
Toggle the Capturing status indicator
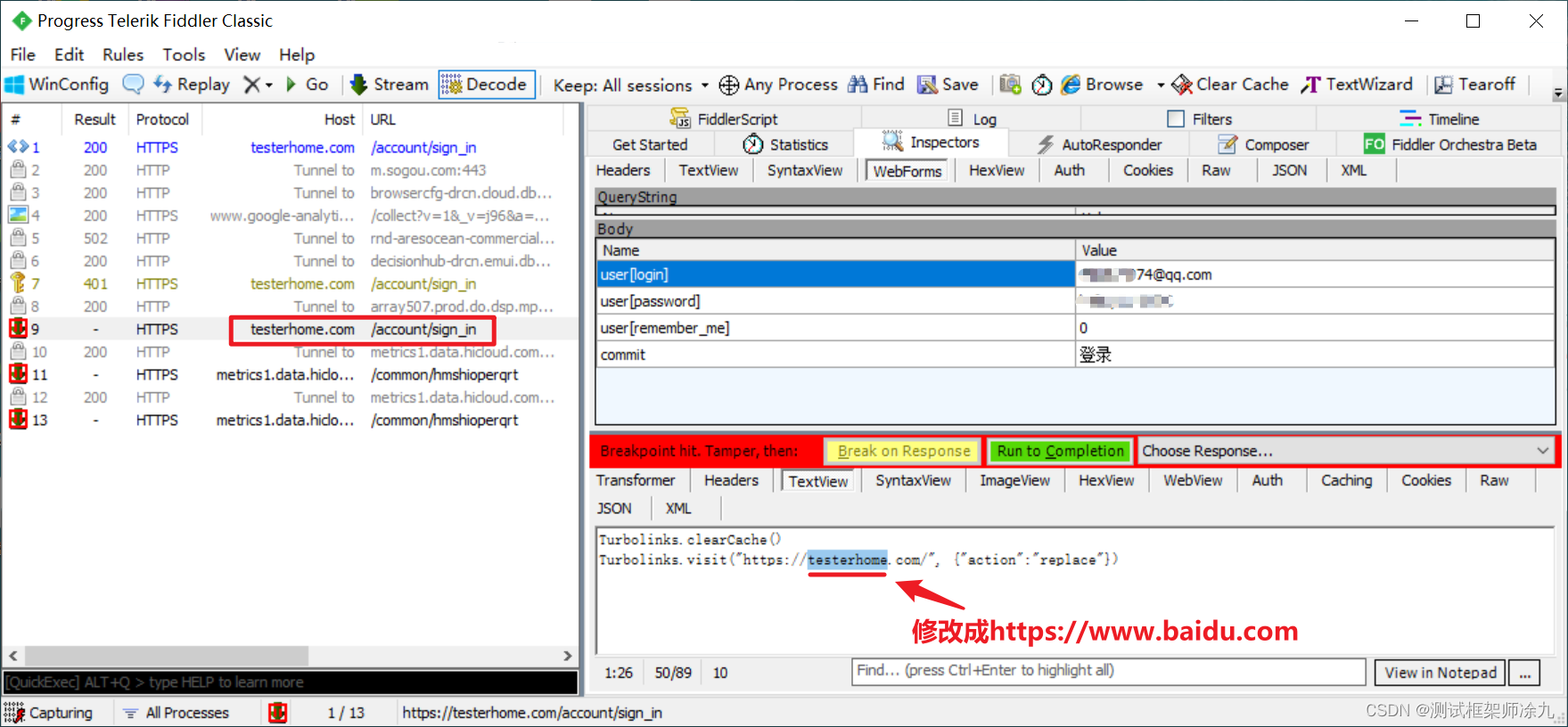49,713
